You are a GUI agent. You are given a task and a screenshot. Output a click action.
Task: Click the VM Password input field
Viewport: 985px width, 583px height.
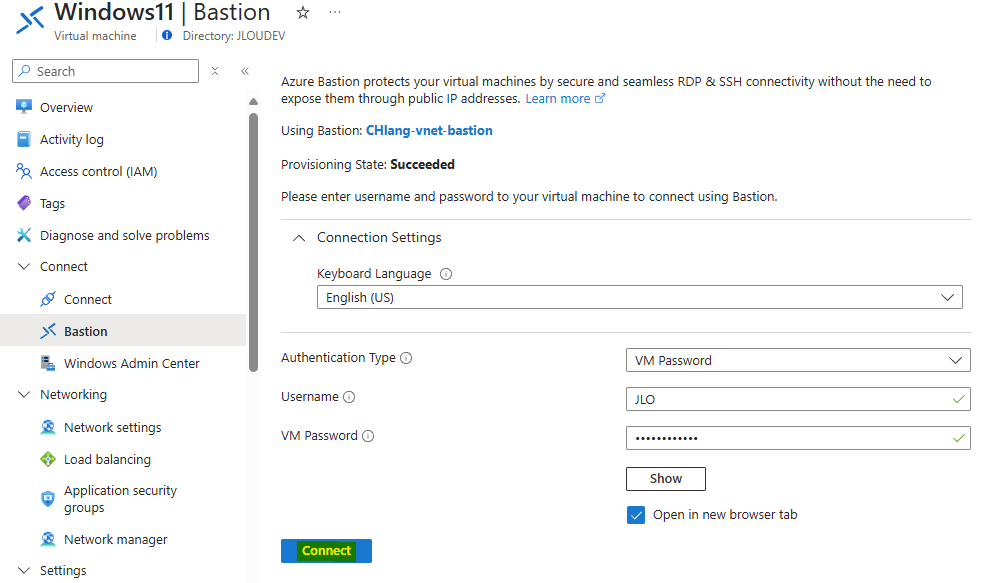click(798, 438)
